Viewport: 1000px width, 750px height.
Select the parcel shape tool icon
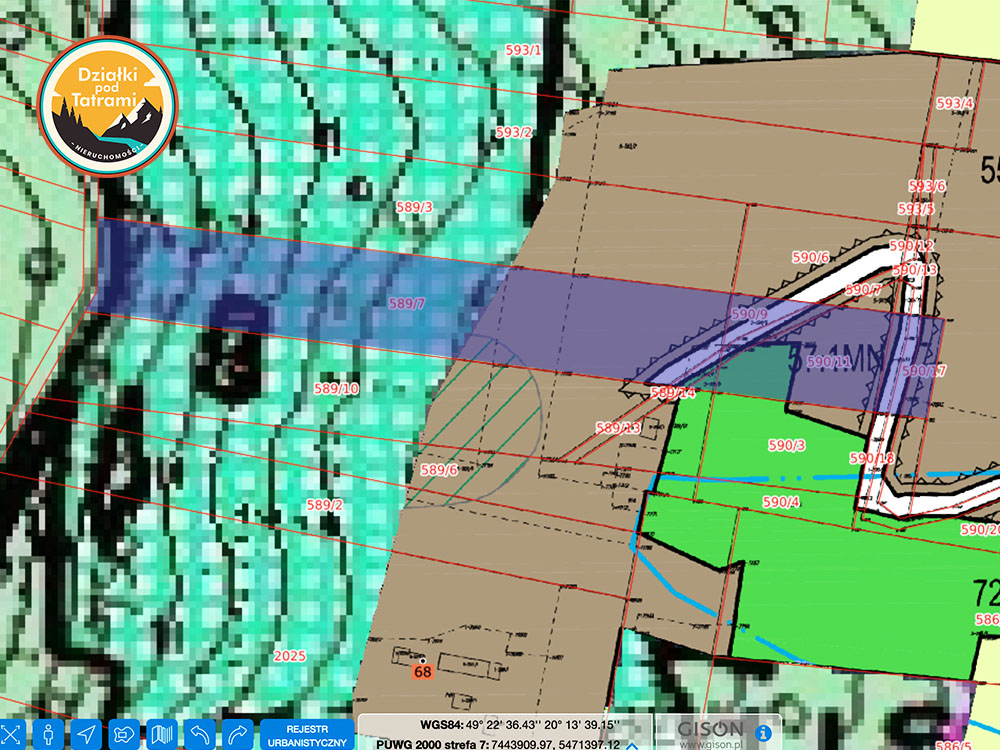coord(124,734)
